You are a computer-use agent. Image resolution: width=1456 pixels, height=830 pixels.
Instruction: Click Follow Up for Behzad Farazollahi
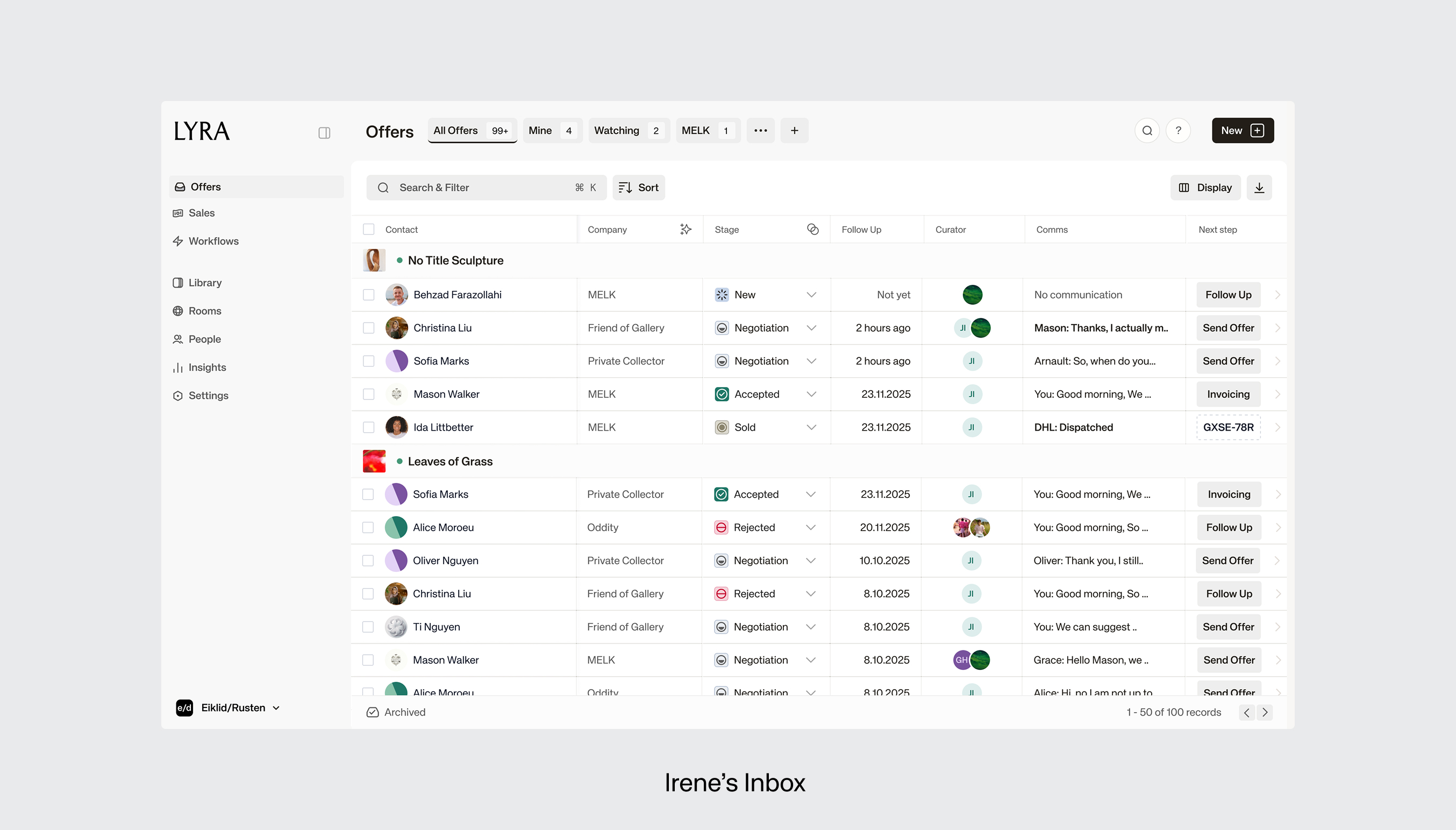point(1228,295)
